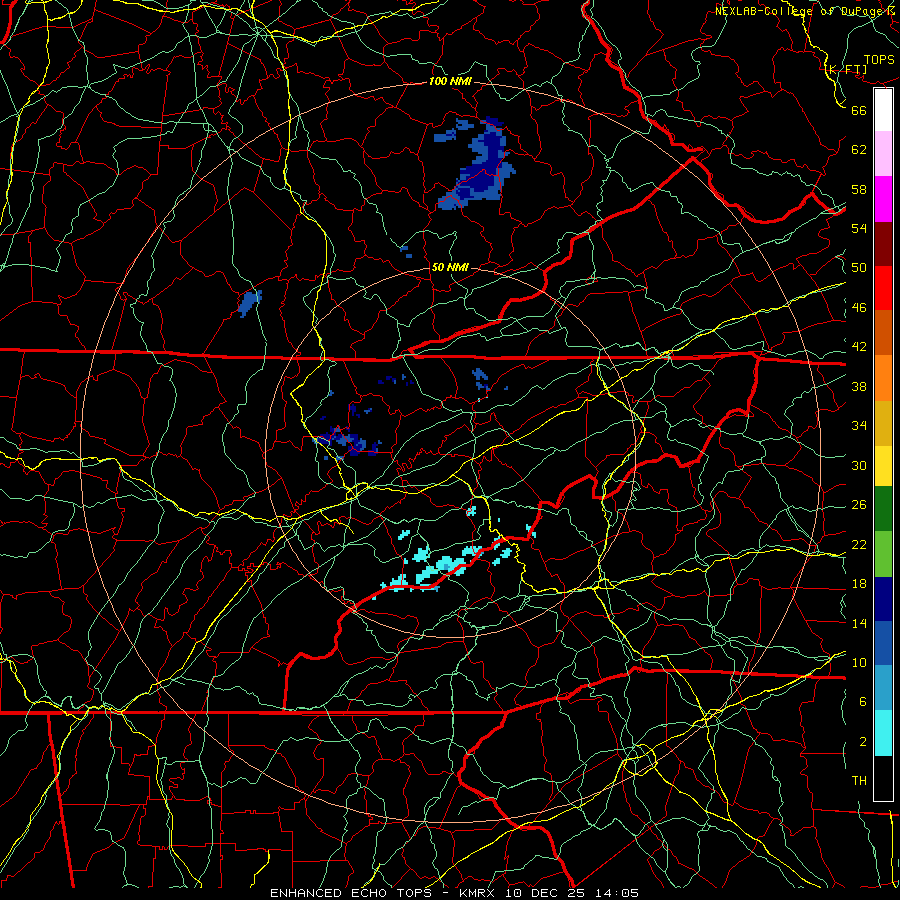
Task: Click the "58" legend value
Action: [859, 189]
